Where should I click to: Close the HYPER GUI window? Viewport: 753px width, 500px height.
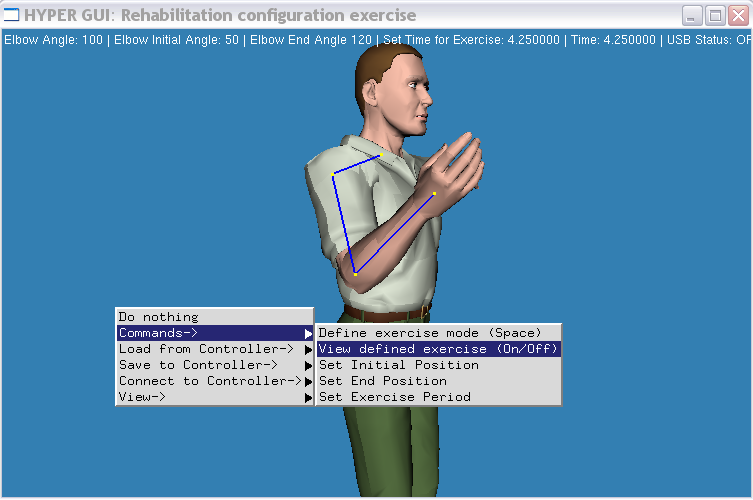(738, 16)
